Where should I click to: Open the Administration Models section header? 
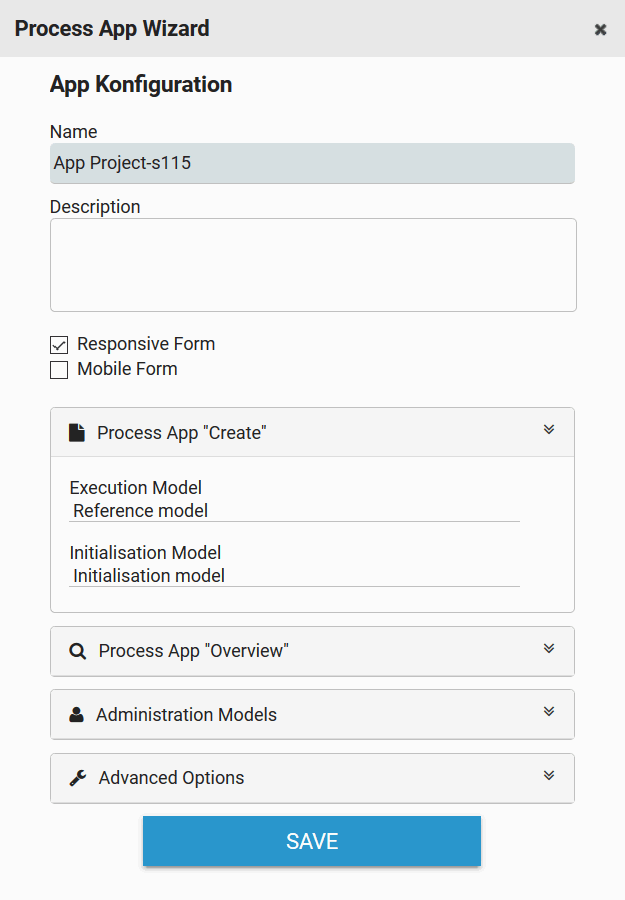coord(186,715)
